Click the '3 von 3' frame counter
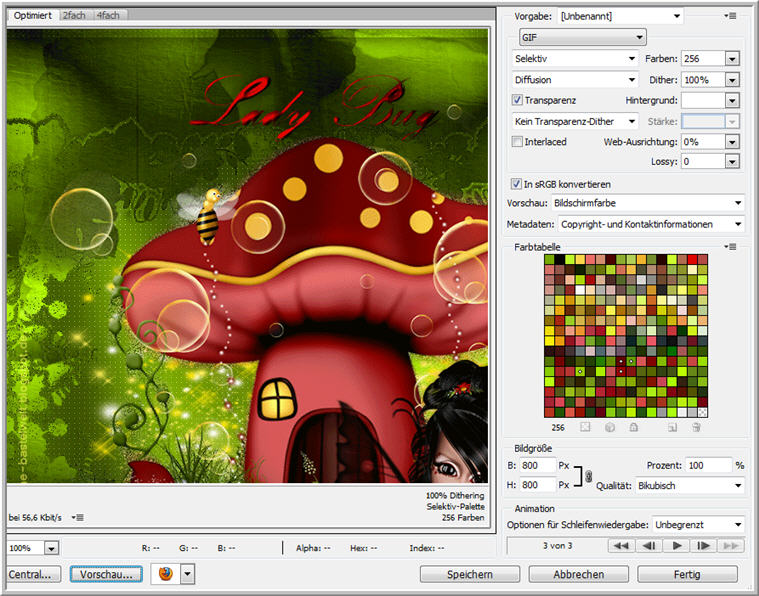 click(557, 546)
